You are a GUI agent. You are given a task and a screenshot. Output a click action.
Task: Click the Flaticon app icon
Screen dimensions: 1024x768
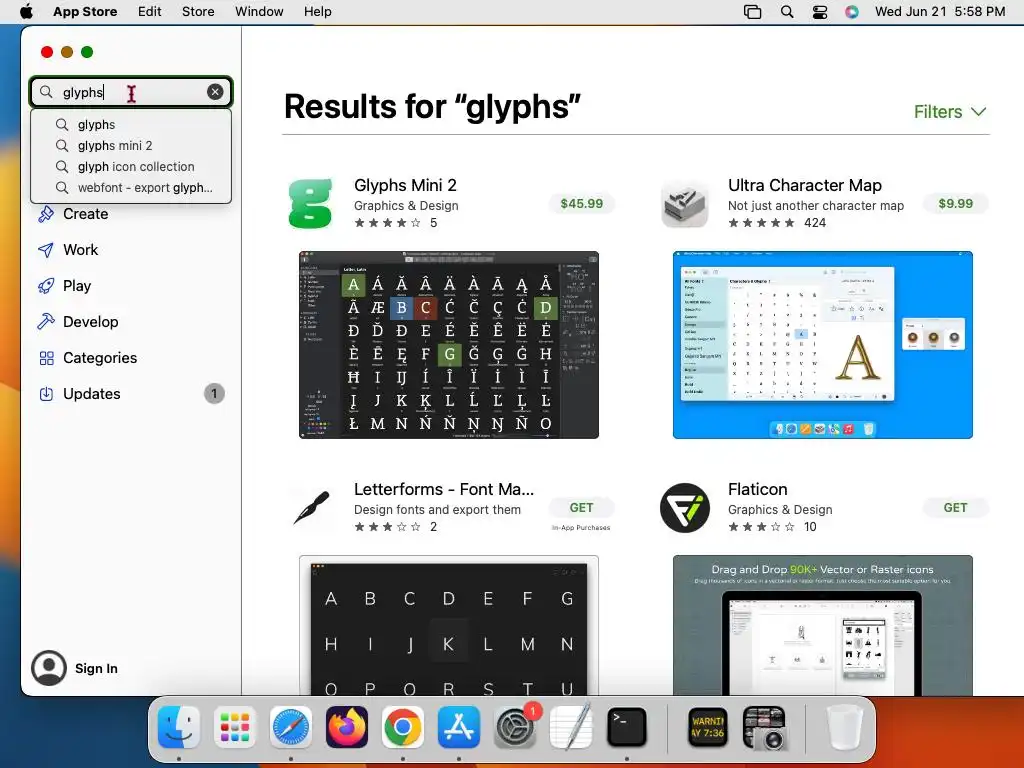tap(684, 508)
